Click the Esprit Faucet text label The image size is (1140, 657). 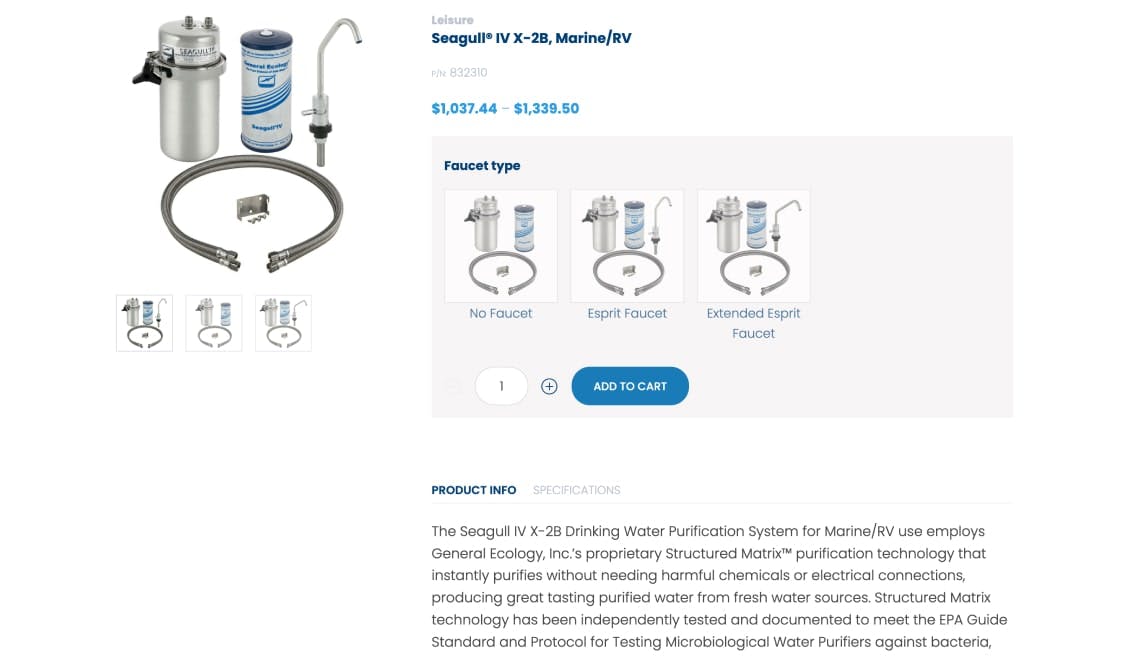coord(627,313)
